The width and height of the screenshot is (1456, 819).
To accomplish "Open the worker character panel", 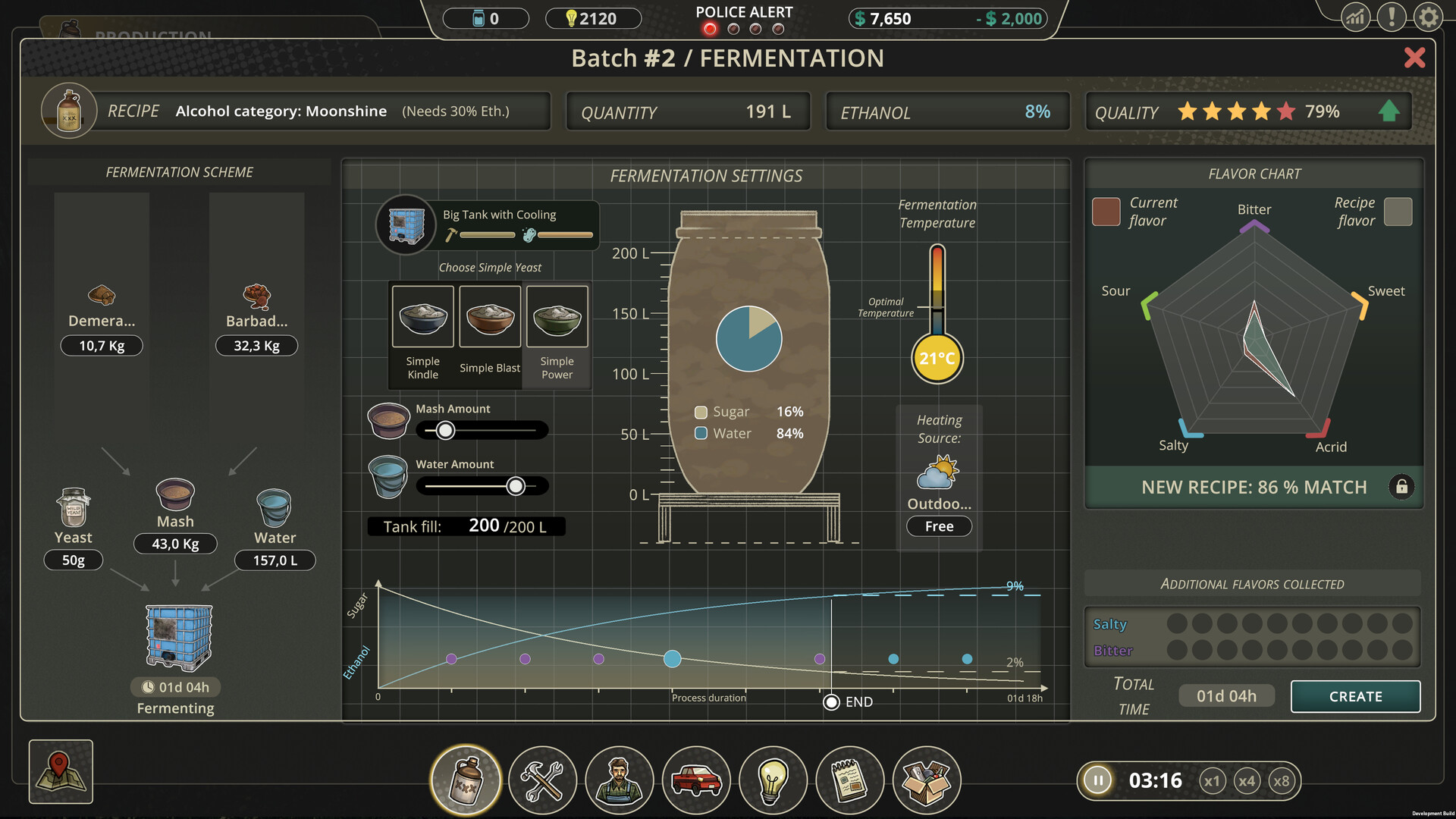I will click(x=620, y=780).
